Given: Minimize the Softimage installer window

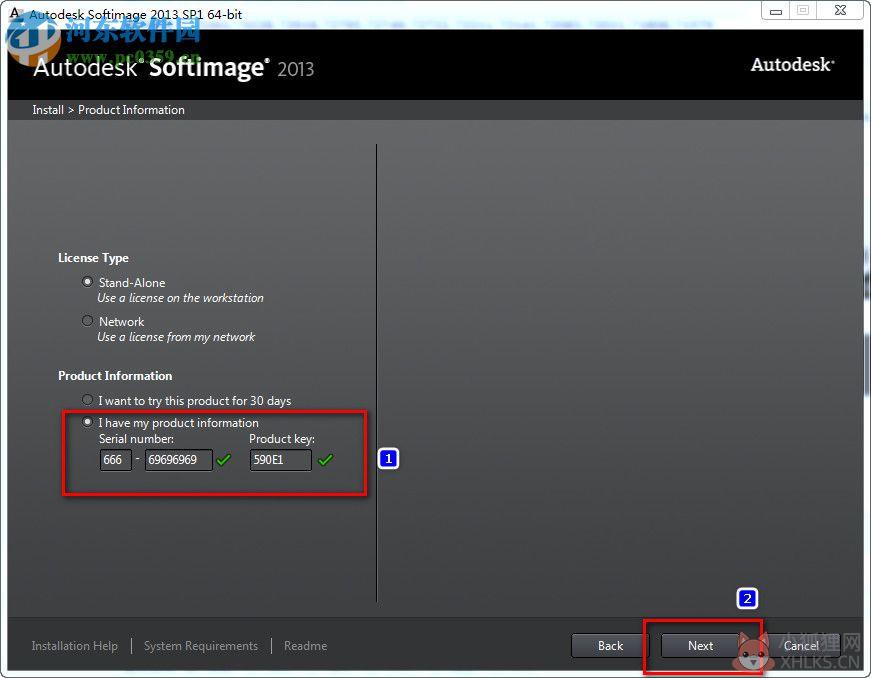Looking at the screenshot, I should point(776,11).
